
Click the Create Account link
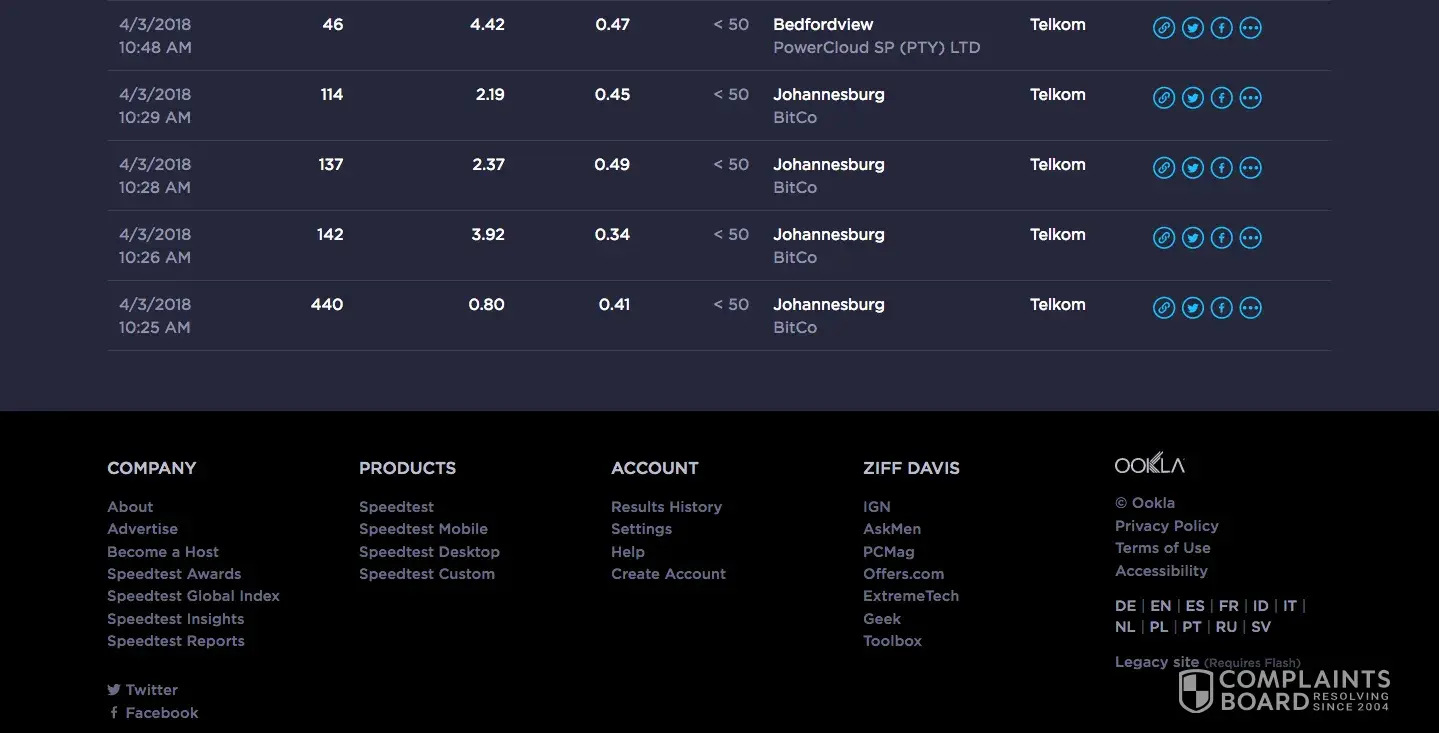point(668,574)
